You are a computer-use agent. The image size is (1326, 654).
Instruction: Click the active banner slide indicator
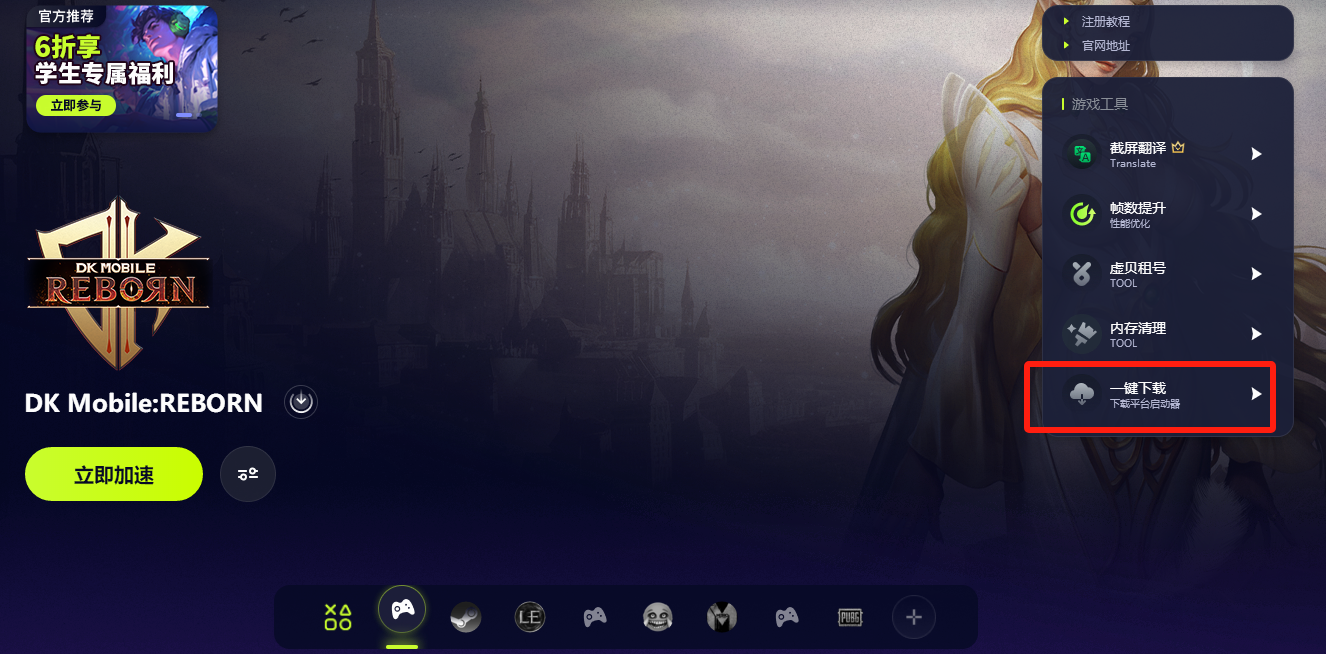click(x=183, y=115)
